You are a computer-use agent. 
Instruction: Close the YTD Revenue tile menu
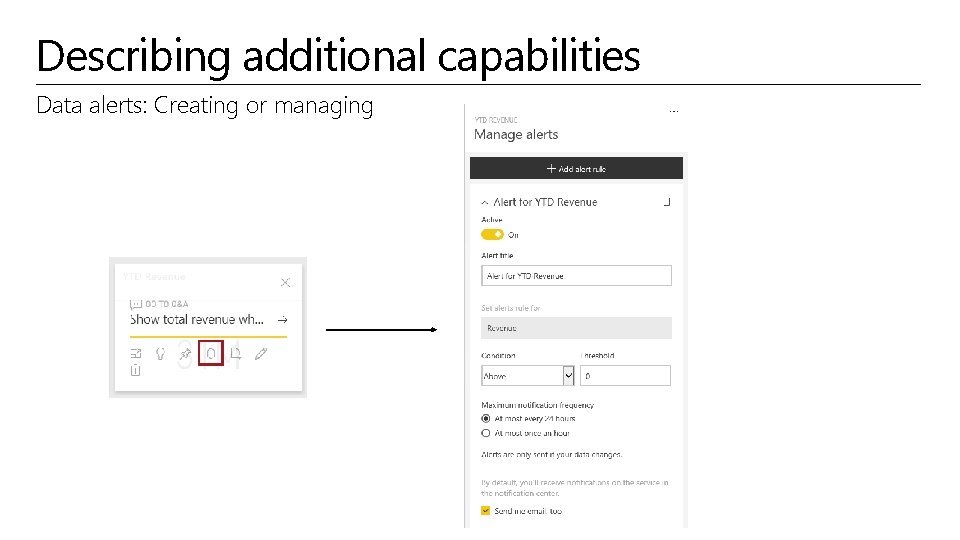(x=285, y=282)
